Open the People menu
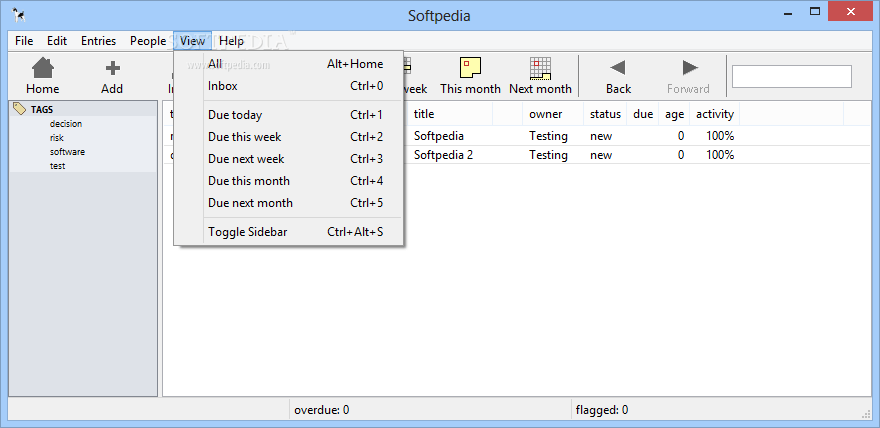880x428 pixels. pyautogui.click(x=148, y=41)
